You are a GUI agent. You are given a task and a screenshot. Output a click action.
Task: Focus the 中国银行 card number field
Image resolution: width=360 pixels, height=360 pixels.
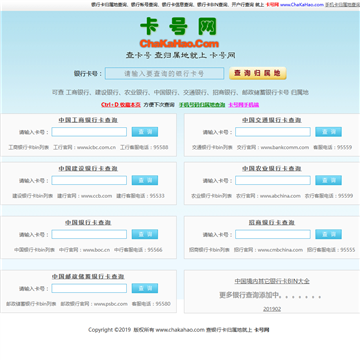[89, 235]
